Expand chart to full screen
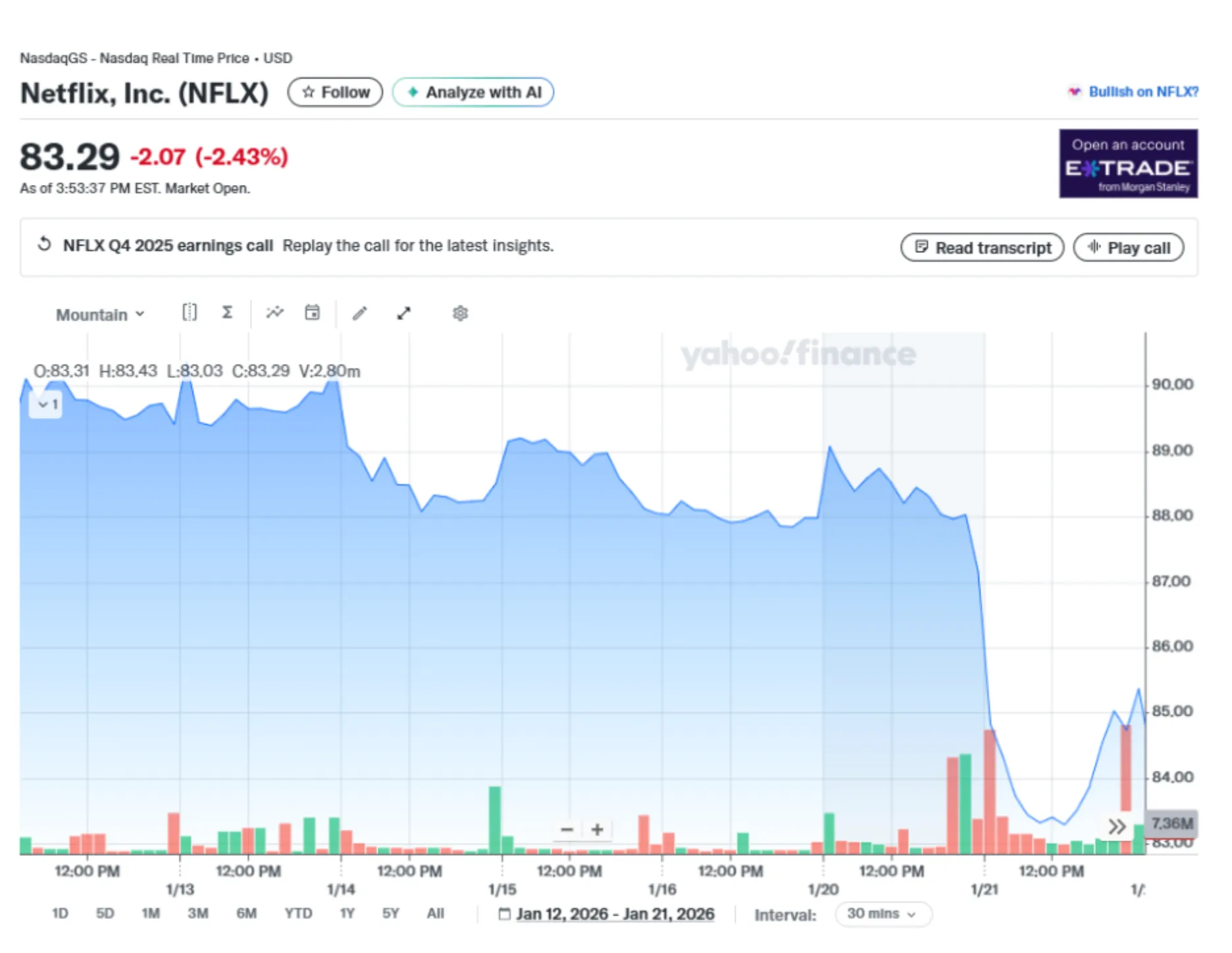The width and height of the screenshot is (1232, 953). [404, 313]
